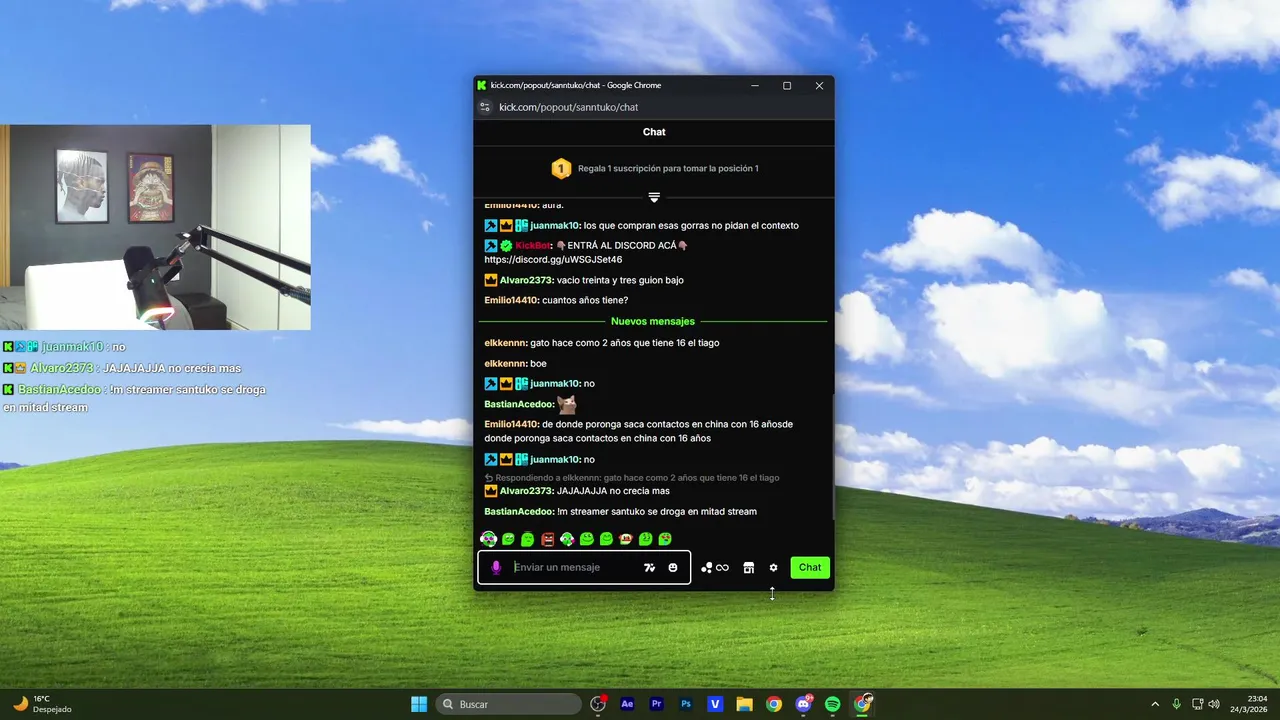
Task: Open the blue V app on taskbar
Action: (x=715, y=704)
